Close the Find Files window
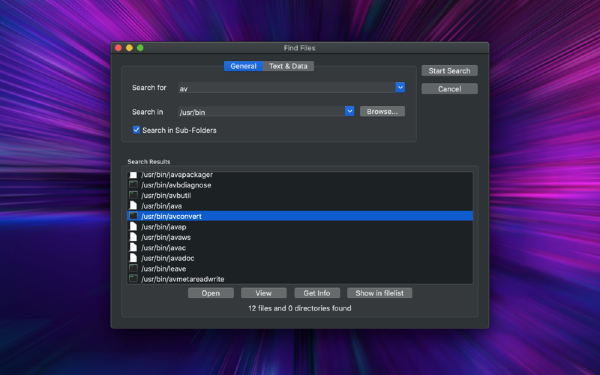This screenshot has height=375, width=600. [118, 48]
